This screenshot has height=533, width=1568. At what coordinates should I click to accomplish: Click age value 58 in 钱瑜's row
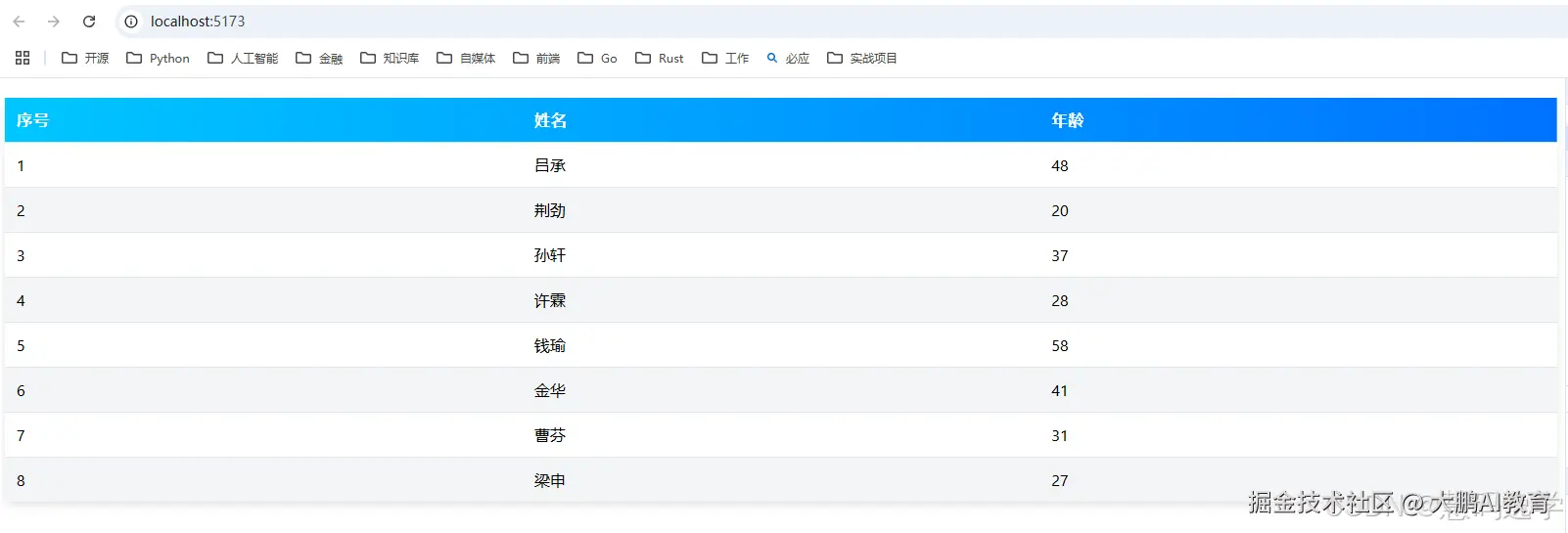(1060, 346)
